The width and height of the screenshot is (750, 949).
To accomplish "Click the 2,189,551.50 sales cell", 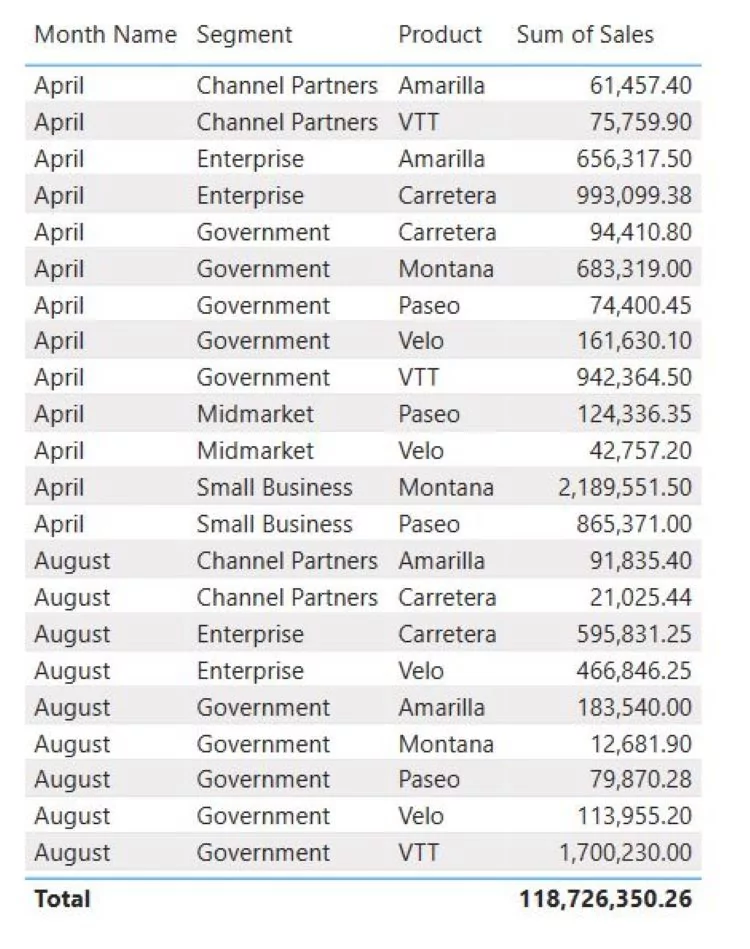I will coord(625,488).
